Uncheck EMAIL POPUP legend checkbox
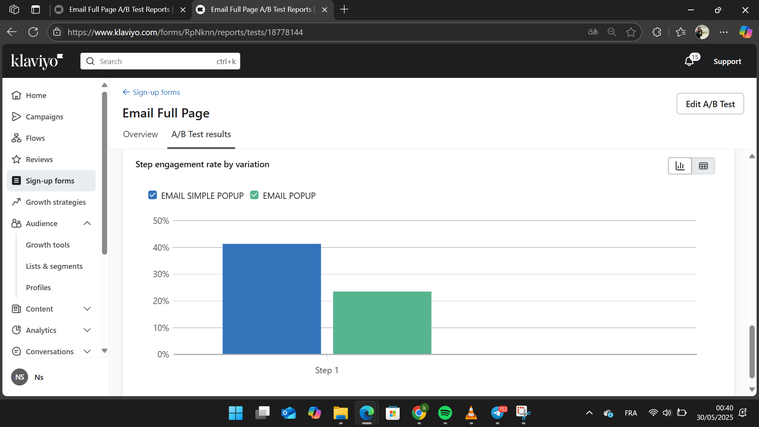Viewport: 759px width, 427px height. coord(255,196)
